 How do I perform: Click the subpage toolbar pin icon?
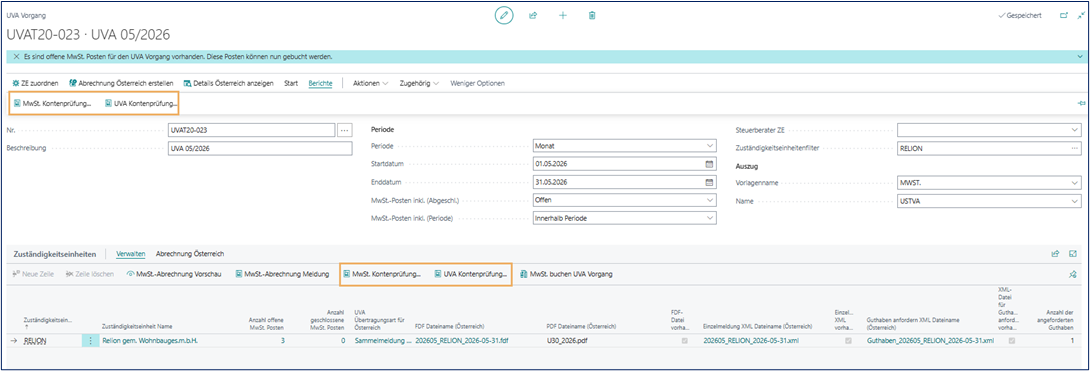pyautogui.click(x=1073, y=274)
